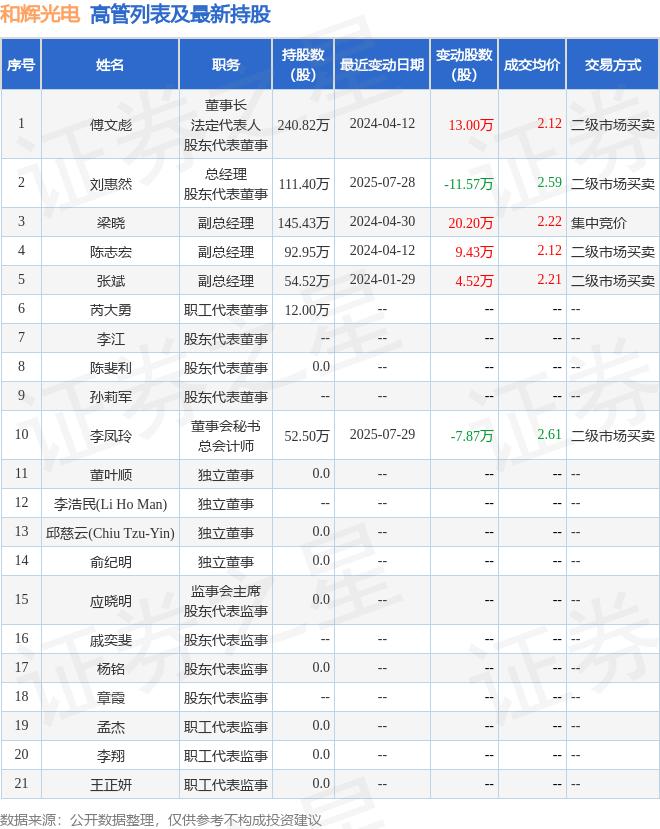Click the name 李江
660x829 pixels.
point(111,339)
